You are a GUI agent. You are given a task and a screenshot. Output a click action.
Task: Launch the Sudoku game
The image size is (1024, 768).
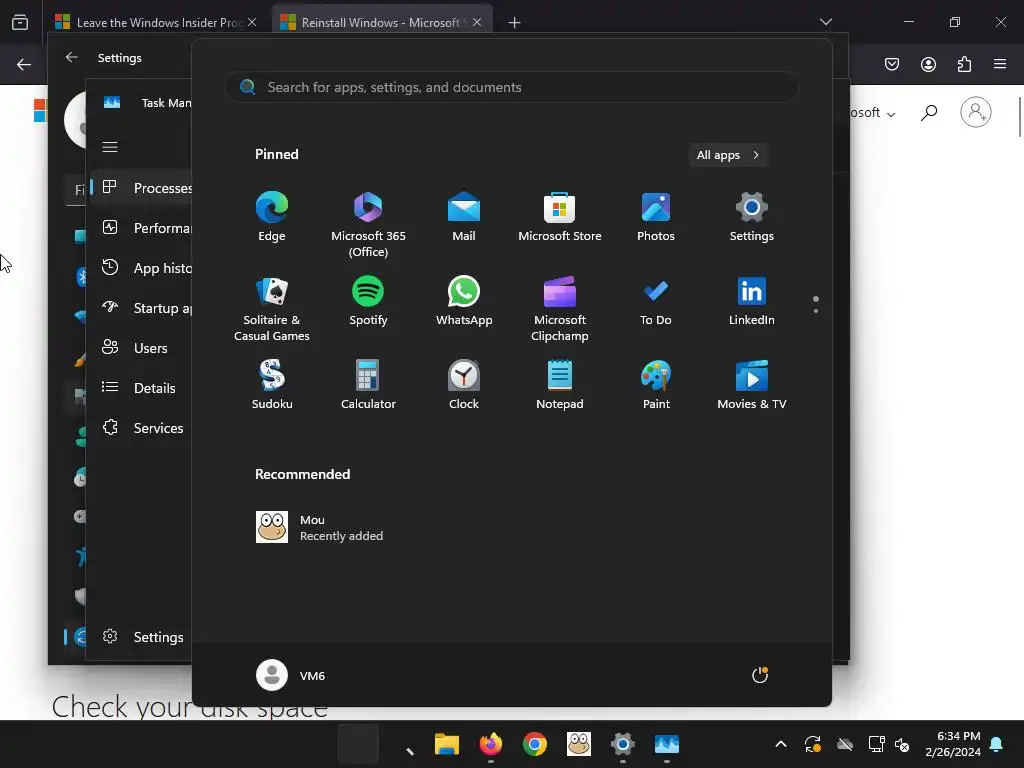click(x=272, y=385)
